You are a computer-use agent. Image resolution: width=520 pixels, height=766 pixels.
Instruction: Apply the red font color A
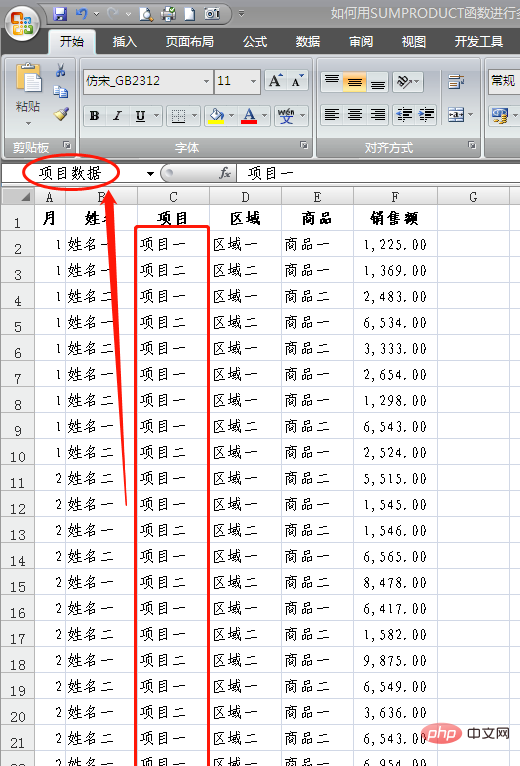[x=249, y=116]
